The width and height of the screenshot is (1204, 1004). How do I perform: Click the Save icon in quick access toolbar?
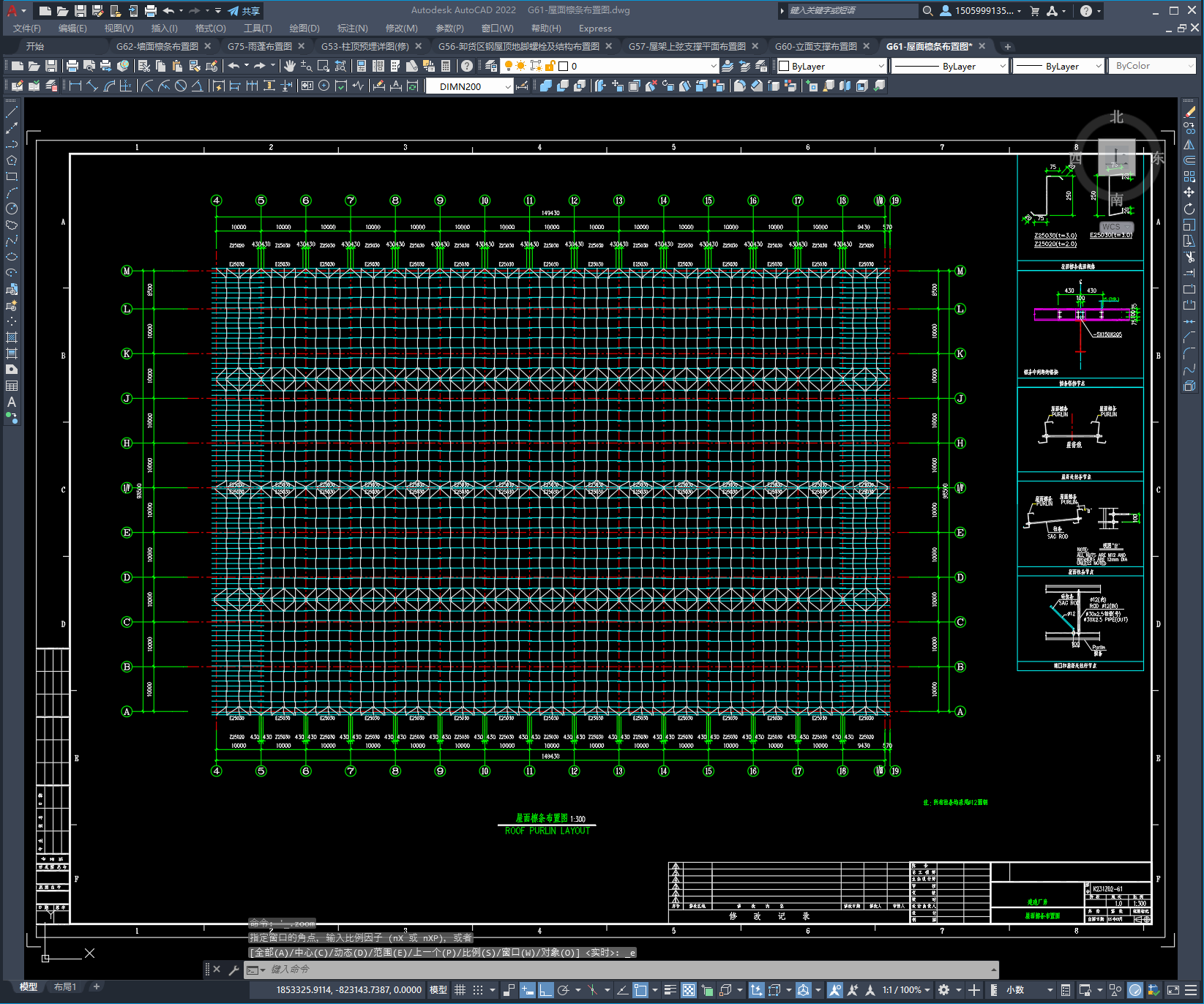[x=81, y=11]
